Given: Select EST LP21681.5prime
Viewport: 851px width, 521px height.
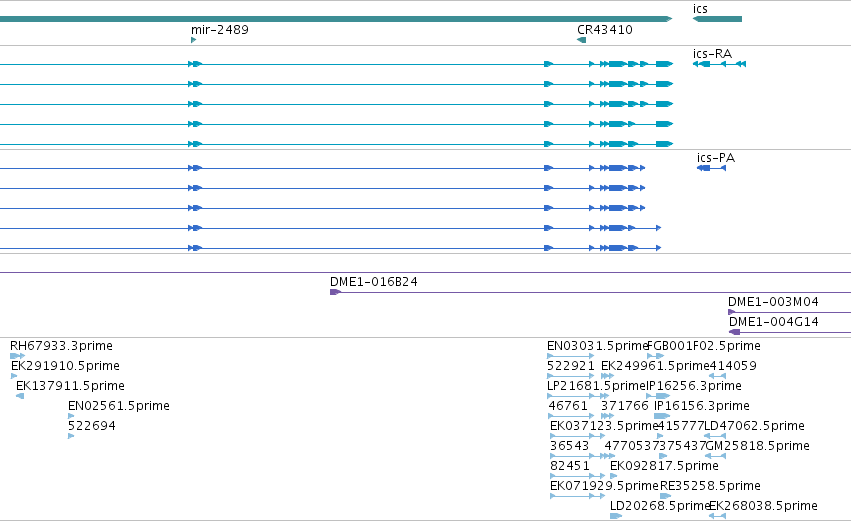Looking at the screenshot, I should click(x=596, y=386).
